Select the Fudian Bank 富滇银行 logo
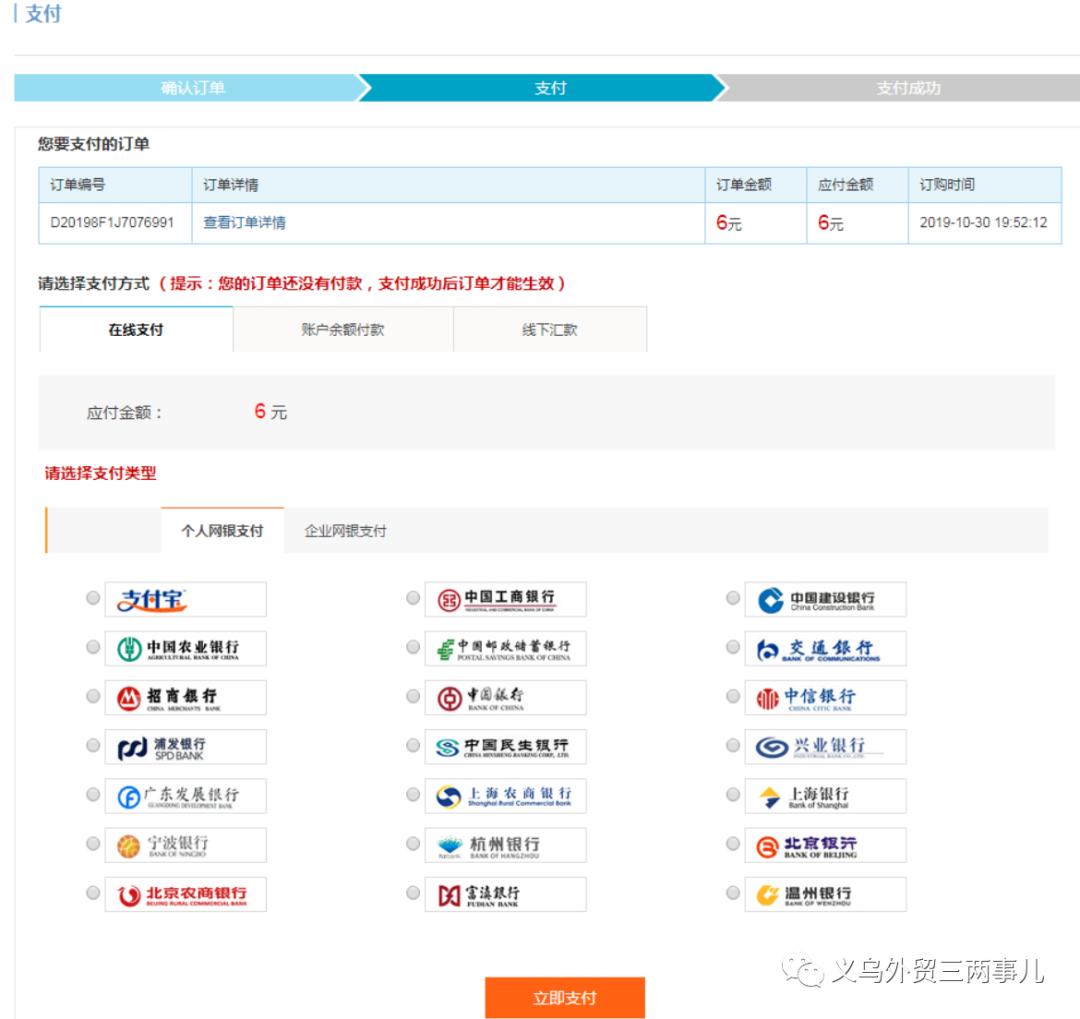1080x1019 pixels. pos(504,893)
